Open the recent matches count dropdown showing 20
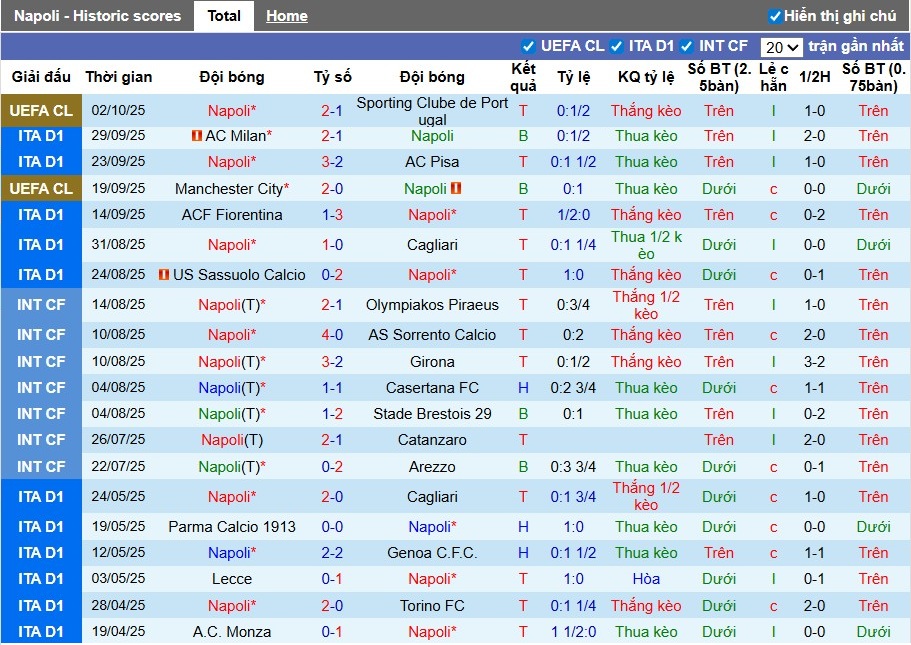 [x=781, y=47]
